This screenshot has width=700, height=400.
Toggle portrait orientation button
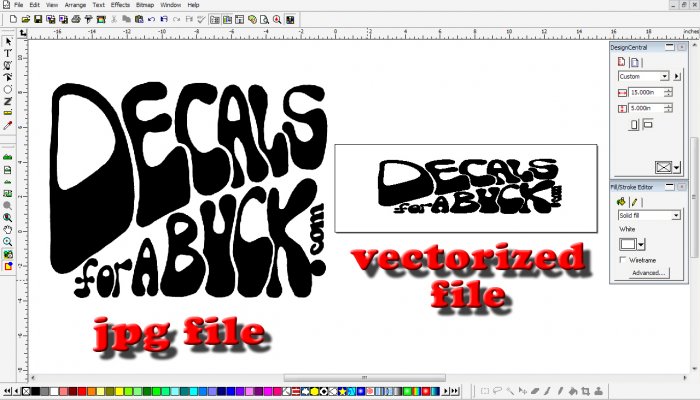tap(634, 125)
